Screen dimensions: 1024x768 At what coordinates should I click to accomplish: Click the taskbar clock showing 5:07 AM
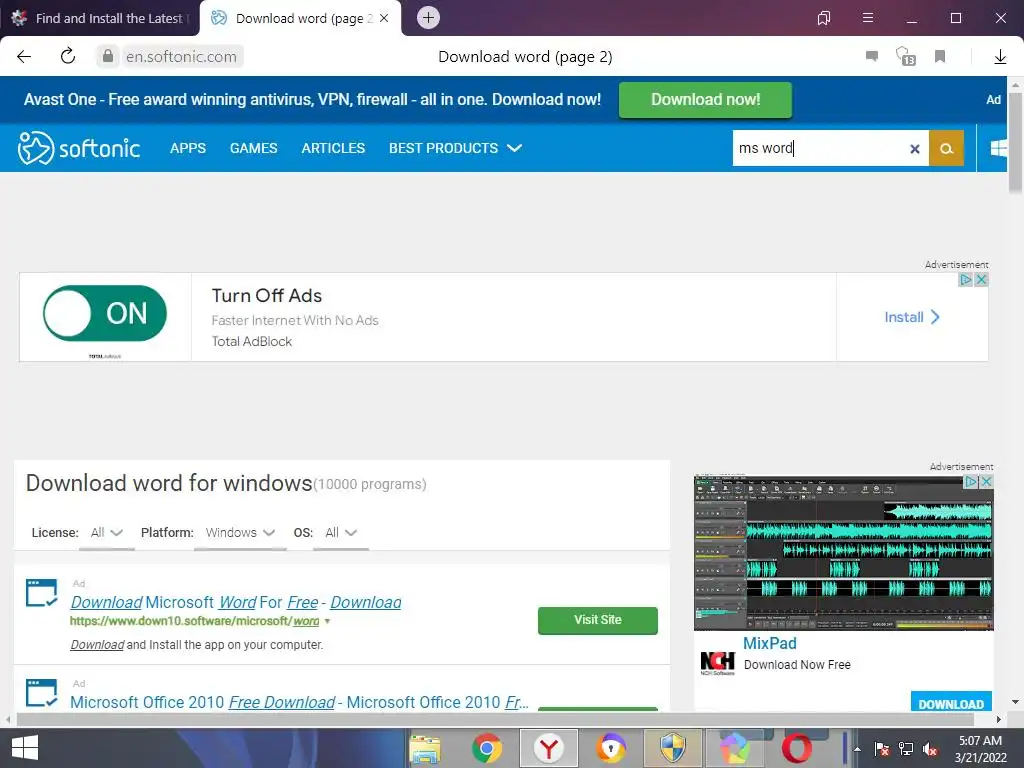pos(980,748)
